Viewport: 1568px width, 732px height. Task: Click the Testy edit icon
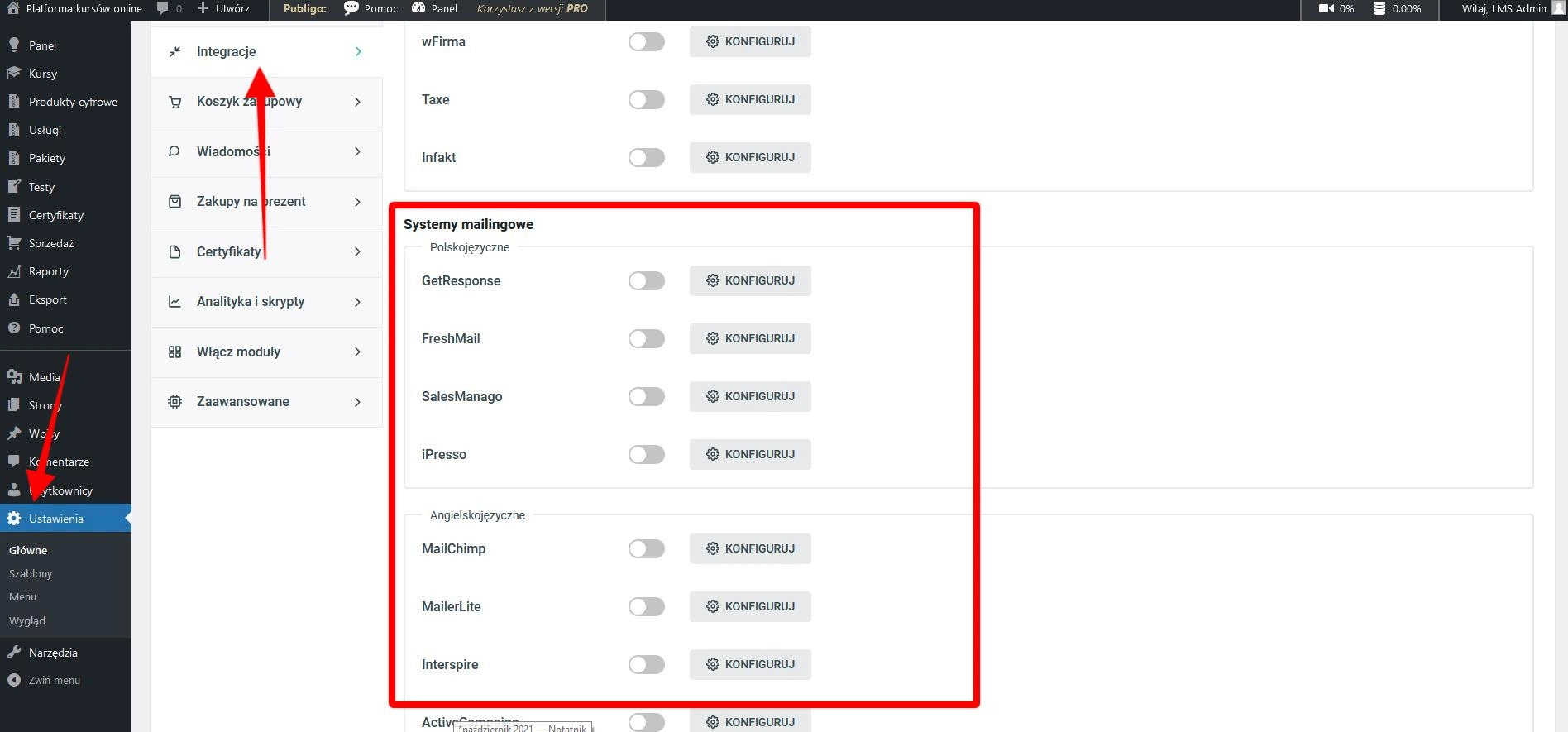[14, 187]
